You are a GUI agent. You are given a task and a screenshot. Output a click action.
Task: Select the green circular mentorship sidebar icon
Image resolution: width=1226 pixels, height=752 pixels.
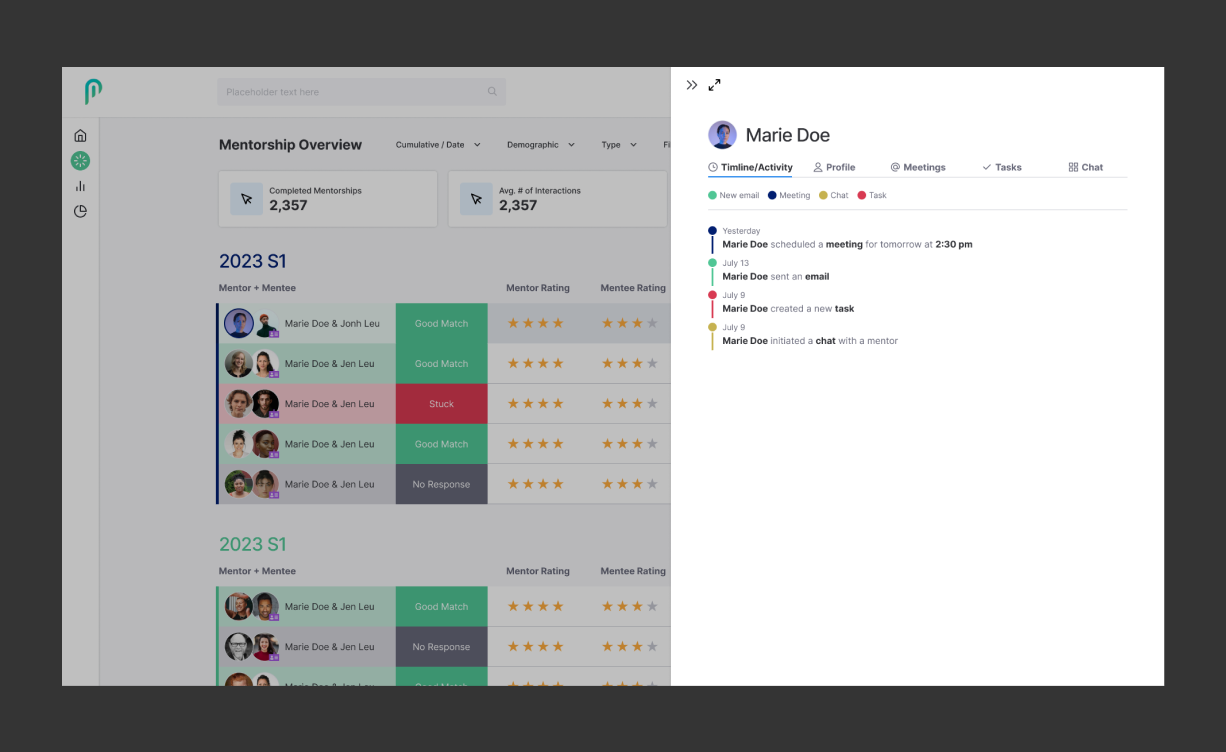(x=80, y=160)
